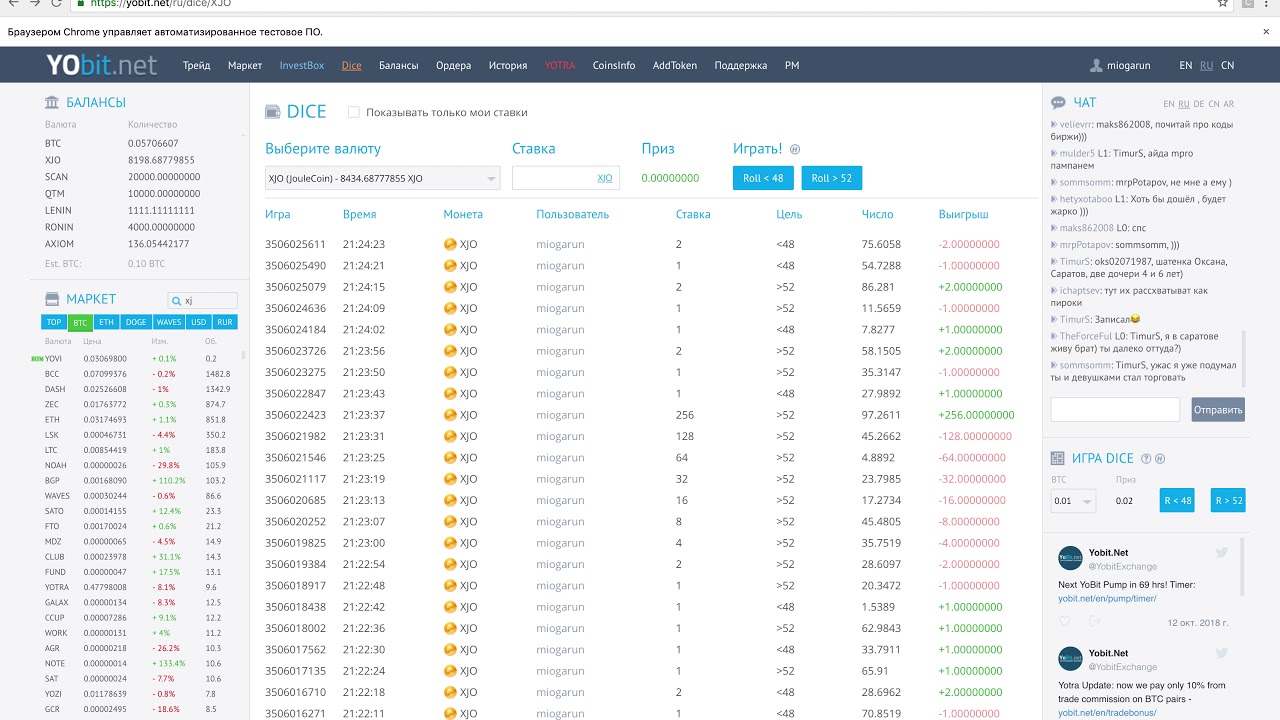1280x720 pixels.
Task: Click the H icon beside Играть!
Action: [x=795, y=149]
